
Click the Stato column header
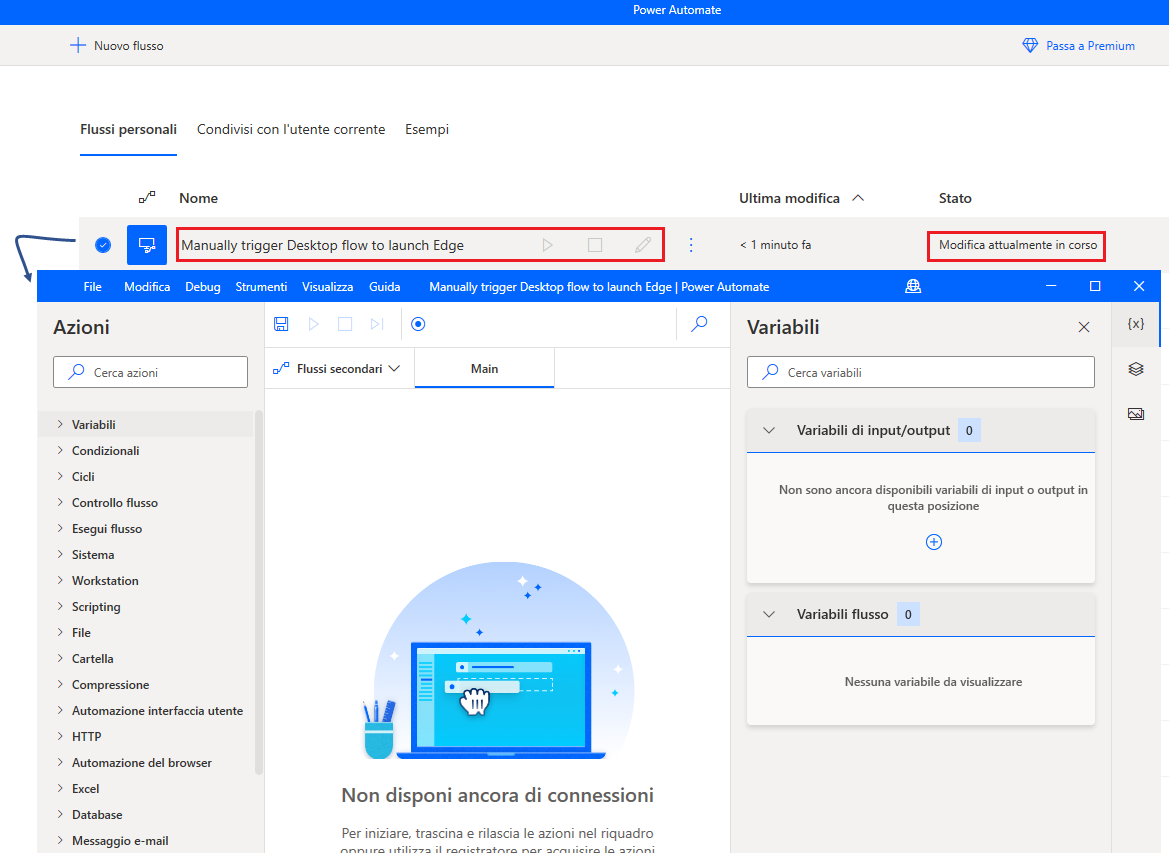pos(955,198)
